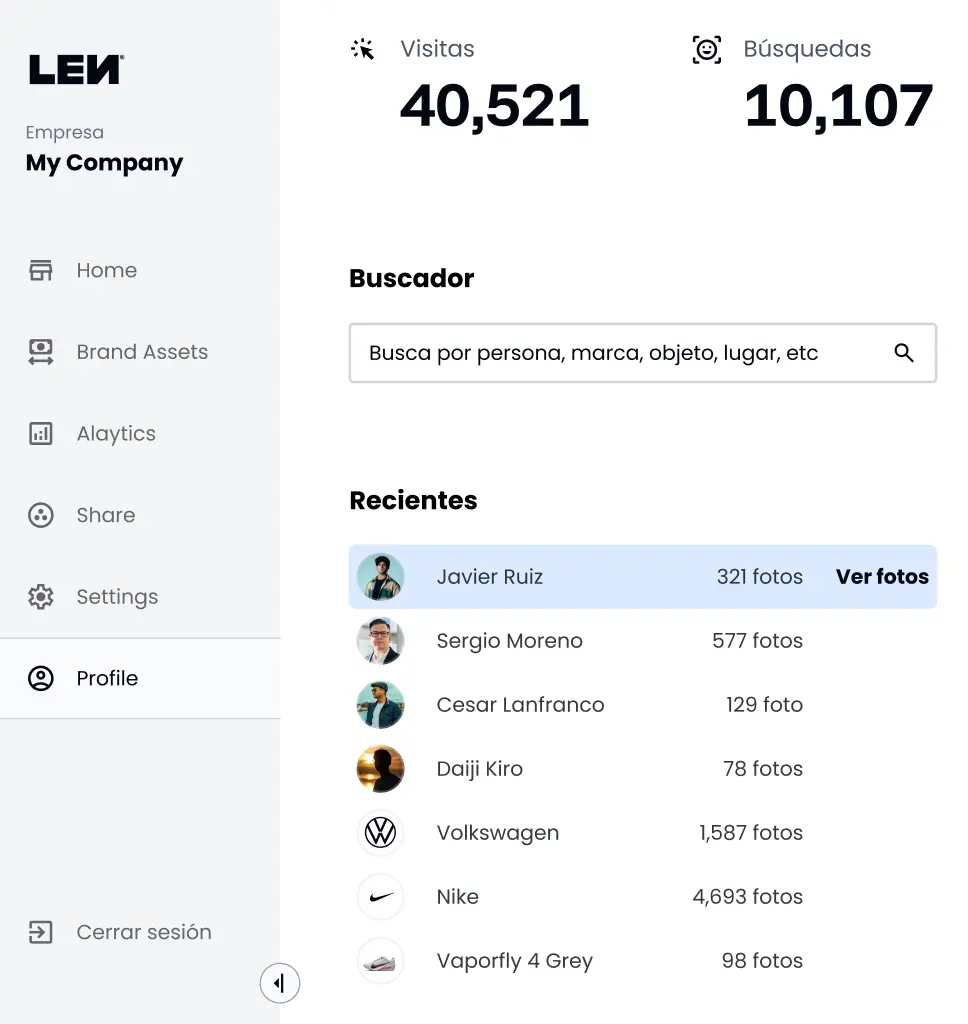968x1024 pixels.
Task: Click the Recientes heading
Action: pos(413,500)
